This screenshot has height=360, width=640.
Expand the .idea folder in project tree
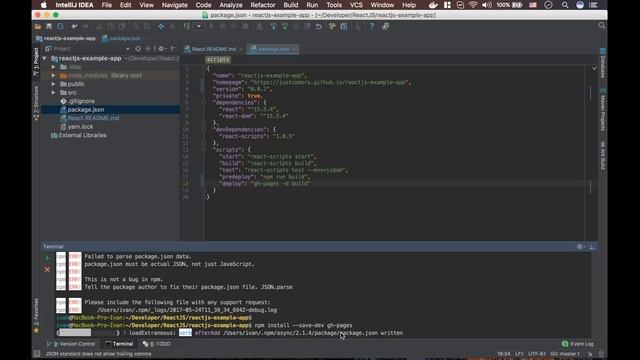tap(53, 67)
